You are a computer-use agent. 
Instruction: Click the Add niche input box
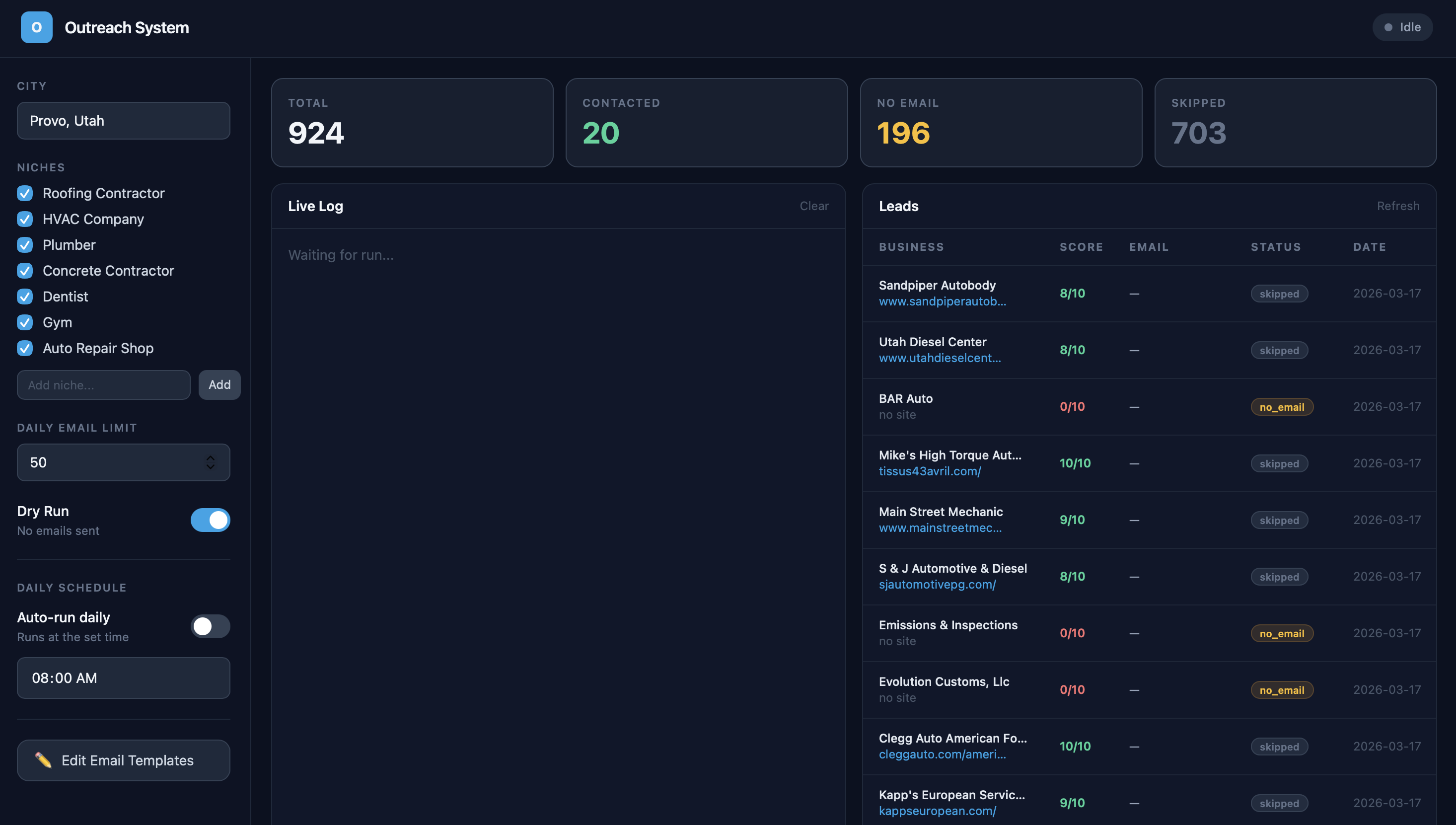(103, 385)
